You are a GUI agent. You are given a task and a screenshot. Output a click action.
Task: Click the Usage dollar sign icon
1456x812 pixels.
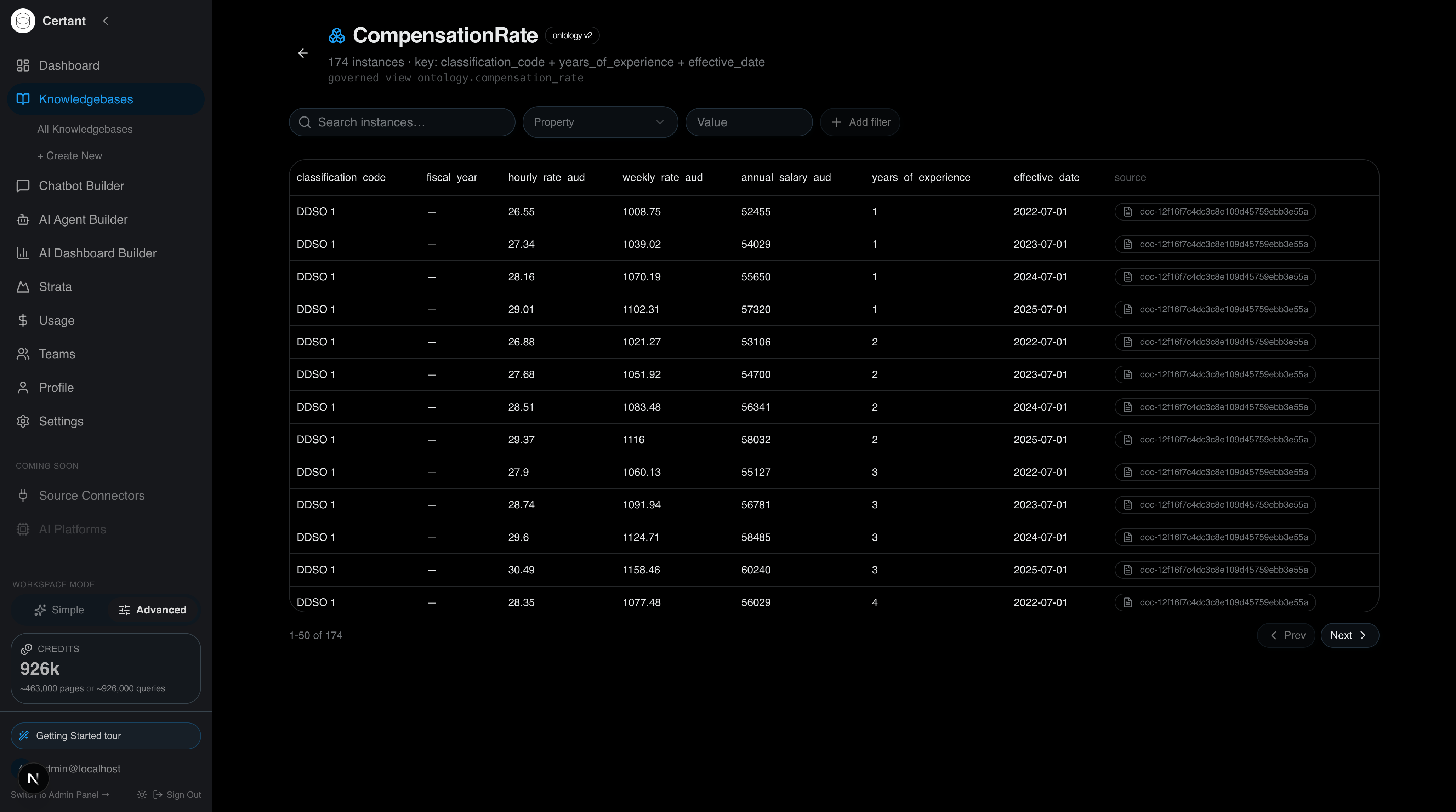click(23, 320)
